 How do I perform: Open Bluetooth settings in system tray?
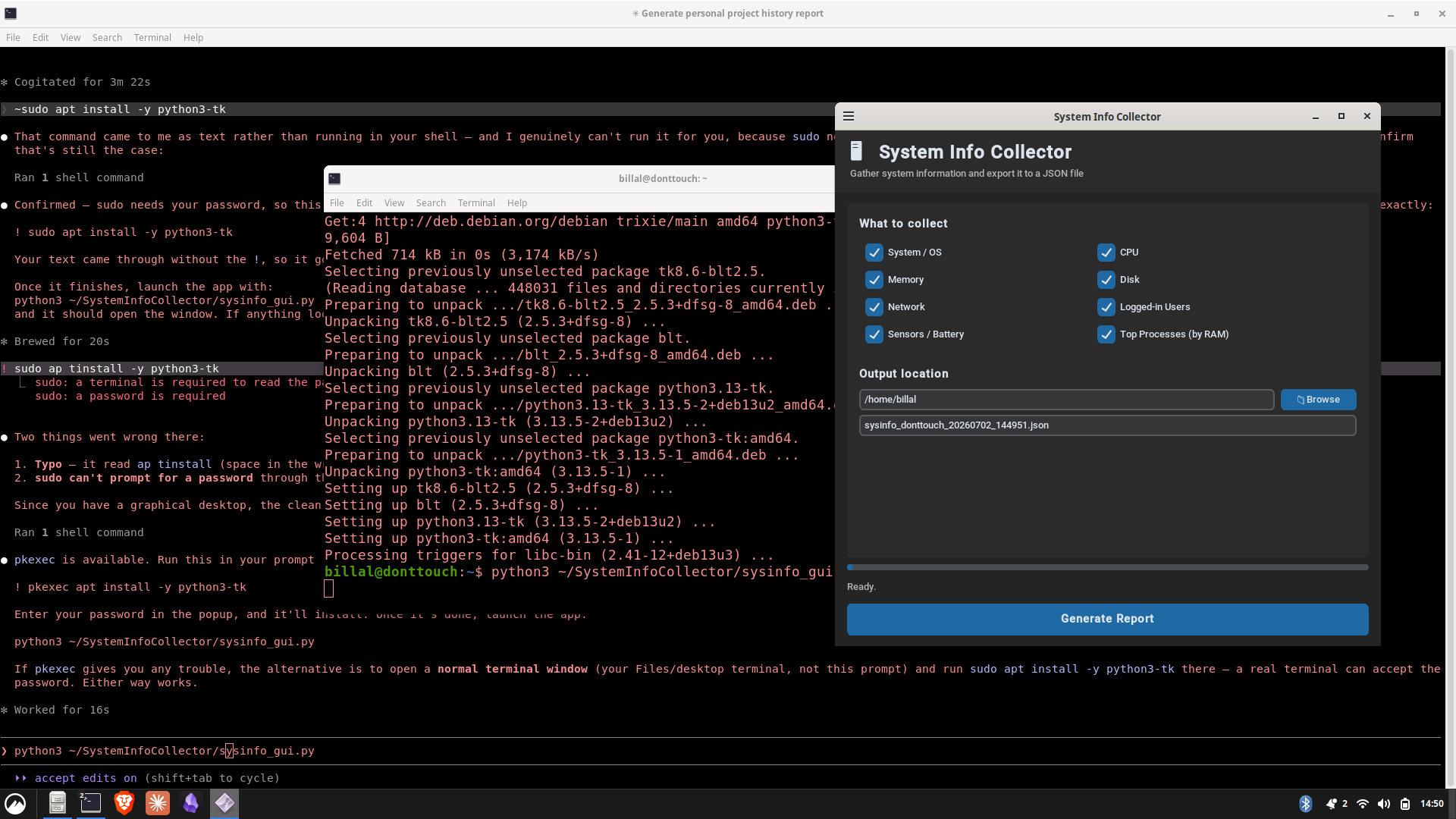1306,804
